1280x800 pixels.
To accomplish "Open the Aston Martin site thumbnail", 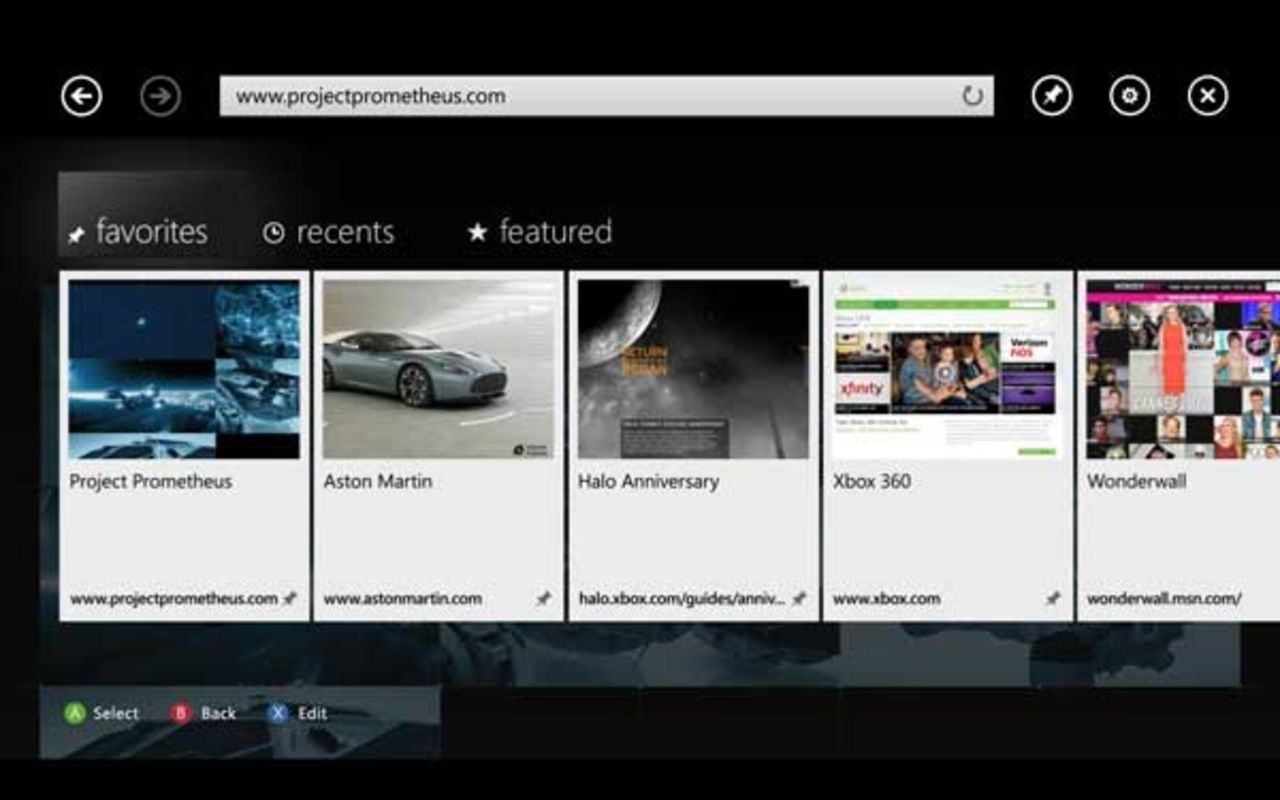I will pos(438,368).
